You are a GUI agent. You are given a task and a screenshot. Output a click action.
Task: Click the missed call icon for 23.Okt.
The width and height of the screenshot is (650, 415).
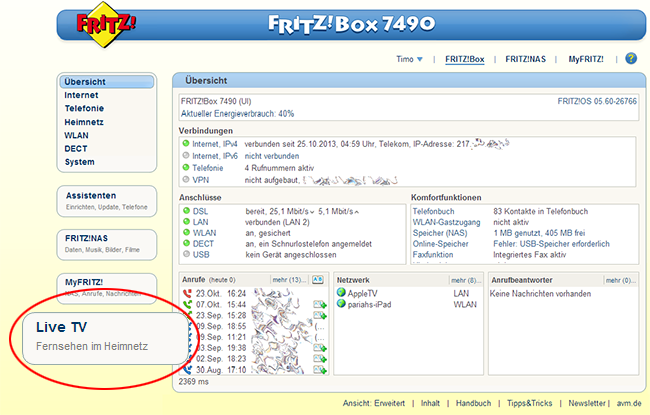click(x=187, y=294)
